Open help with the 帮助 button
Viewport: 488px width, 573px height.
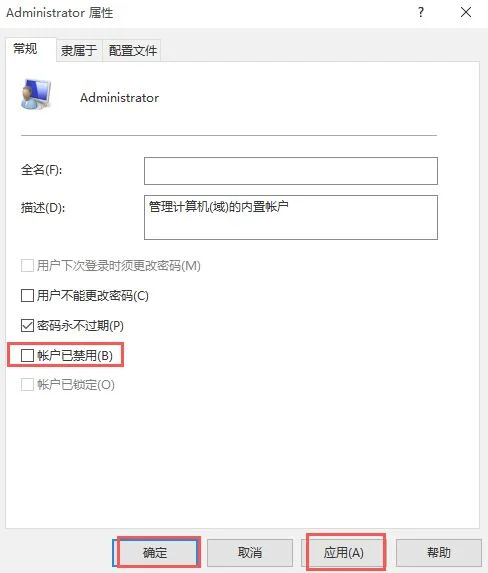(439, 553)
